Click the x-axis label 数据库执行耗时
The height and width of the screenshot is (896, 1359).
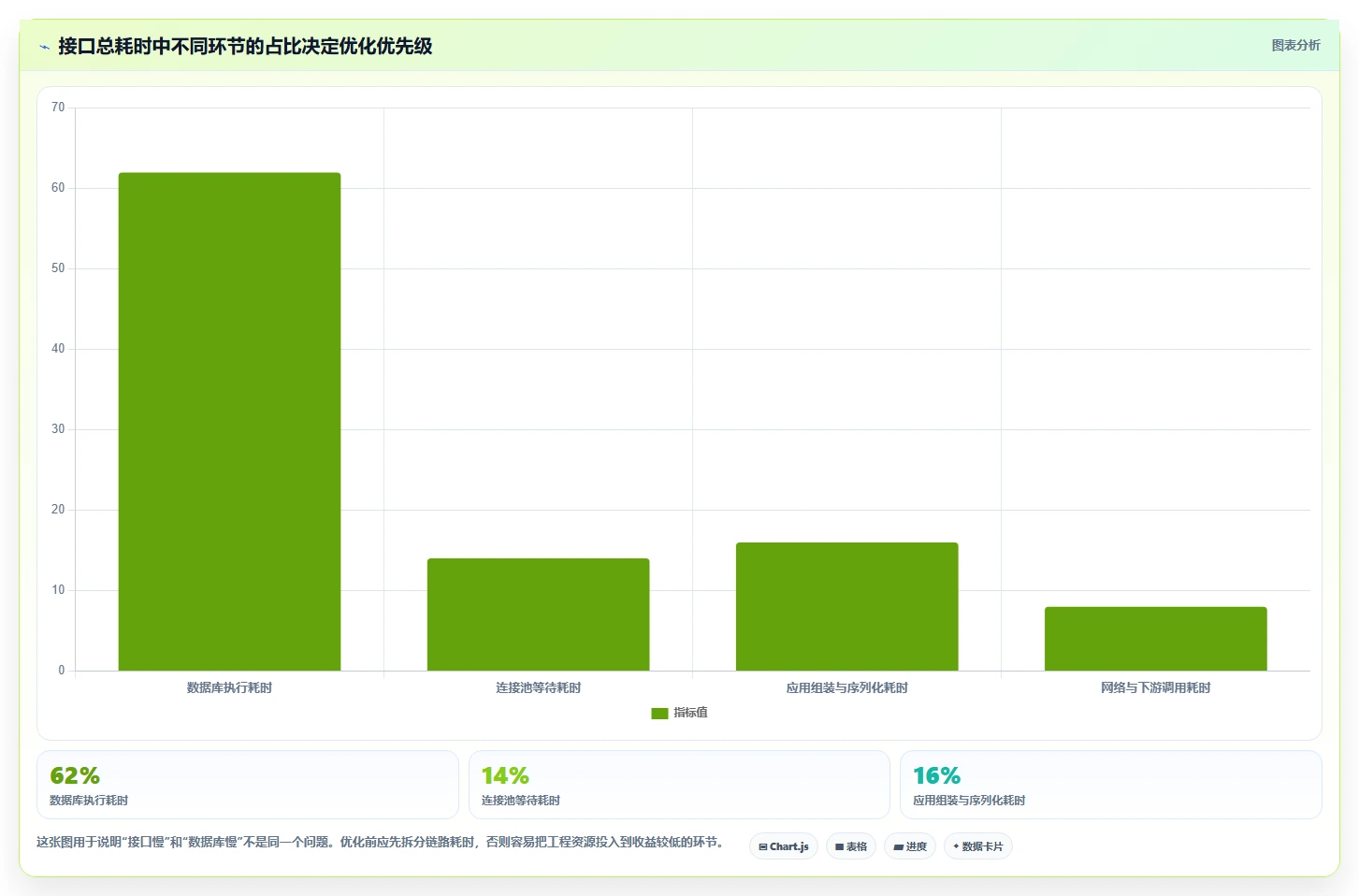[229, 687]
